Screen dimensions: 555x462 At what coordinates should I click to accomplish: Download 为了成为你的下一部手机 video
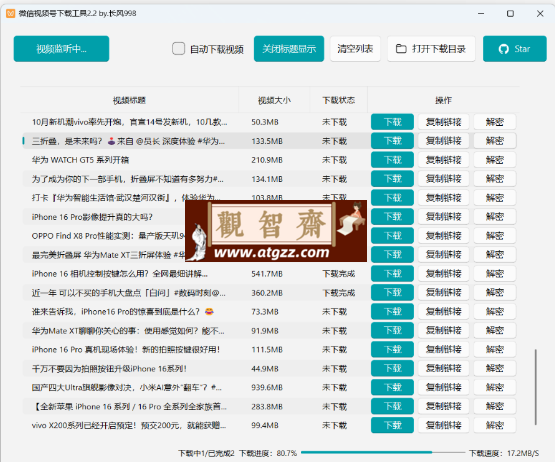click(392, 179)
